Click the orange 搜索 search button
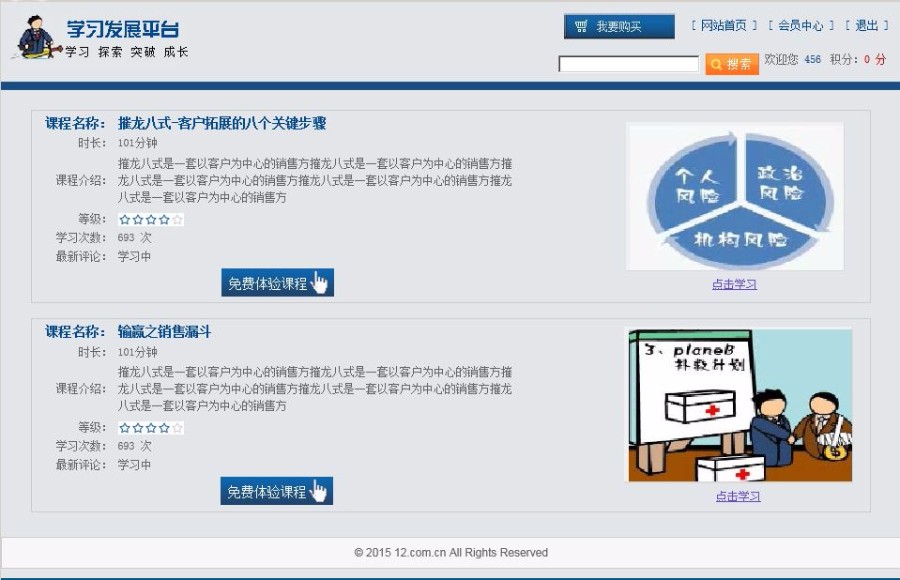 click(732, 64)
